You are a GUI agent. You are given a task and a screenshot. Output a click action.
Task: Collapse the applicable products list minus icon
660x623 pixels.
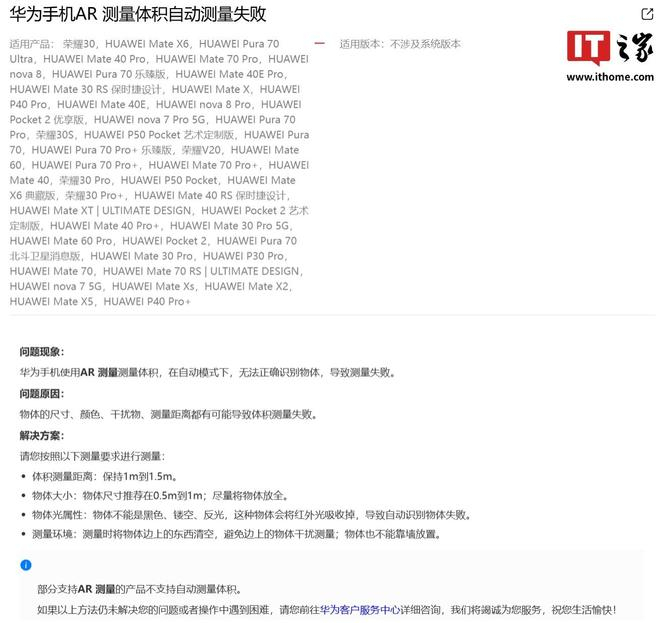coord(319,43)
